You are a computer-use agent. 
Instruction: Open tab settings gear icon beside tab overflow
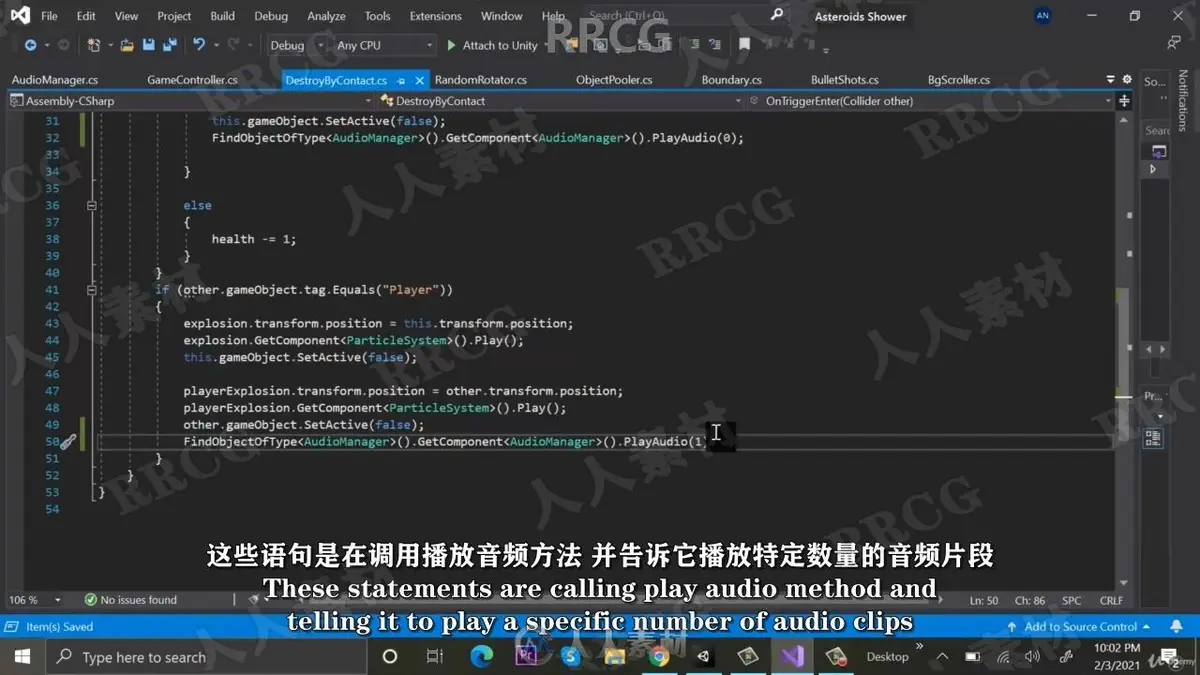click(1126, 80)
